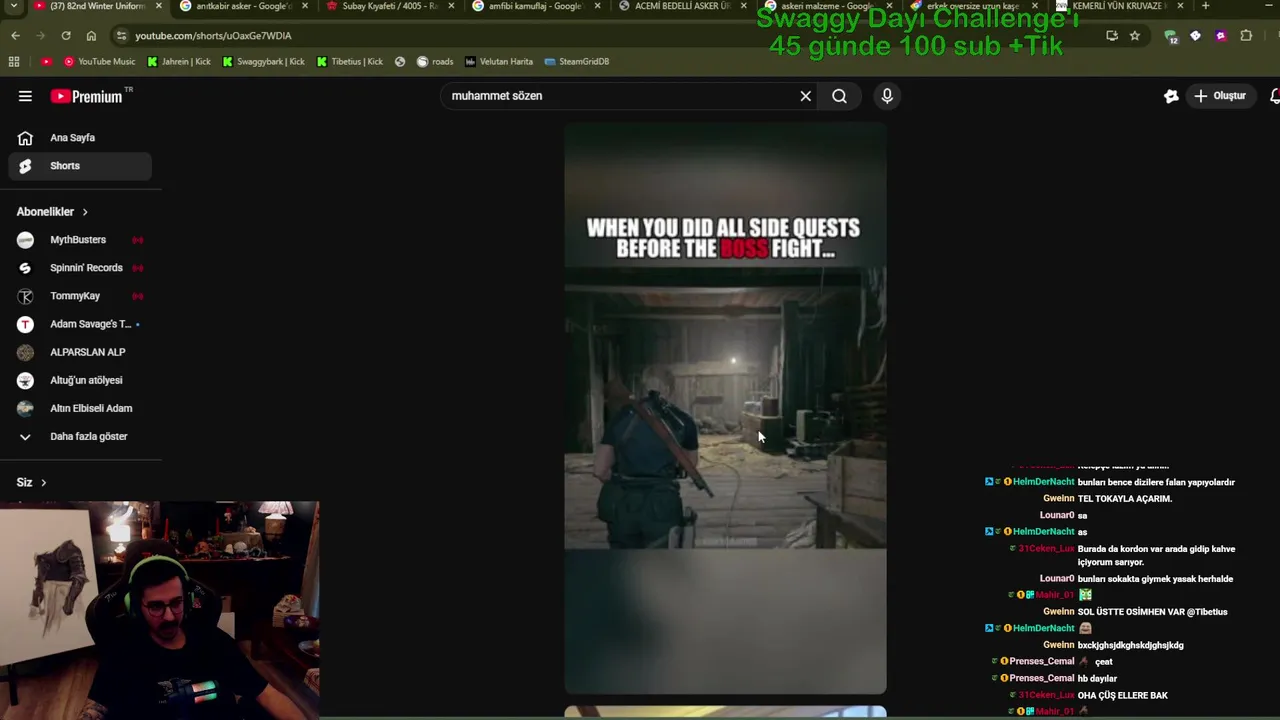Click the purple extension icon
The height and width of the screenshot is (720, 1280).
tap(1221, 36)
